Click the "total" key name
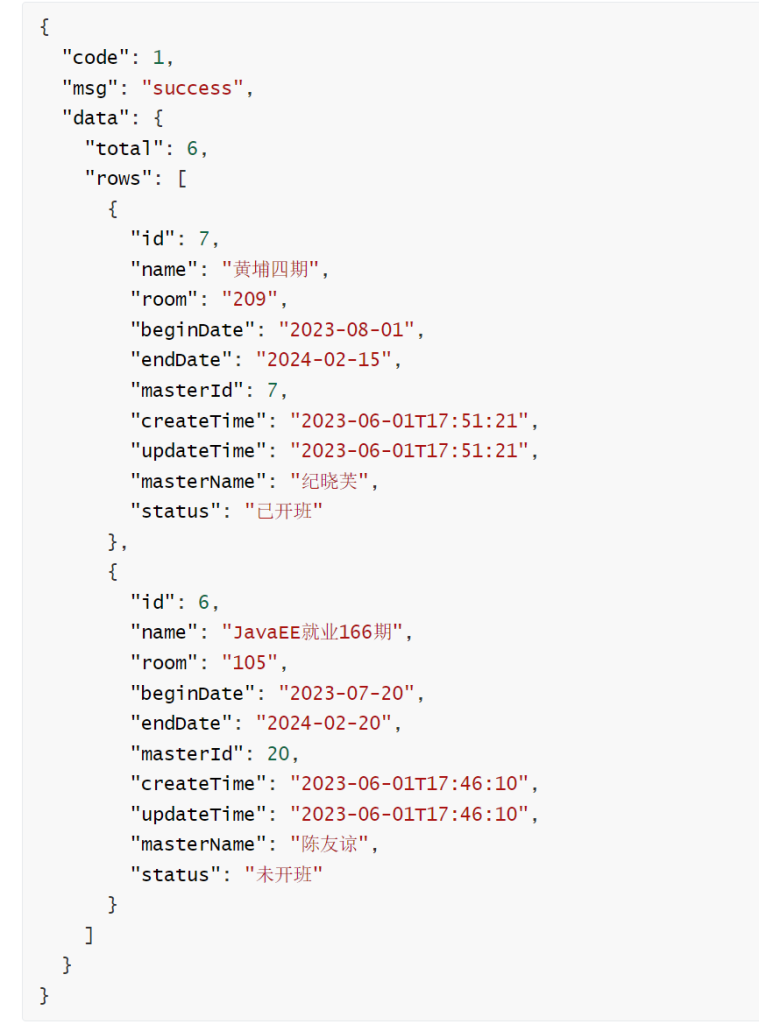759x1024 pixels. (x=123, y=148)
